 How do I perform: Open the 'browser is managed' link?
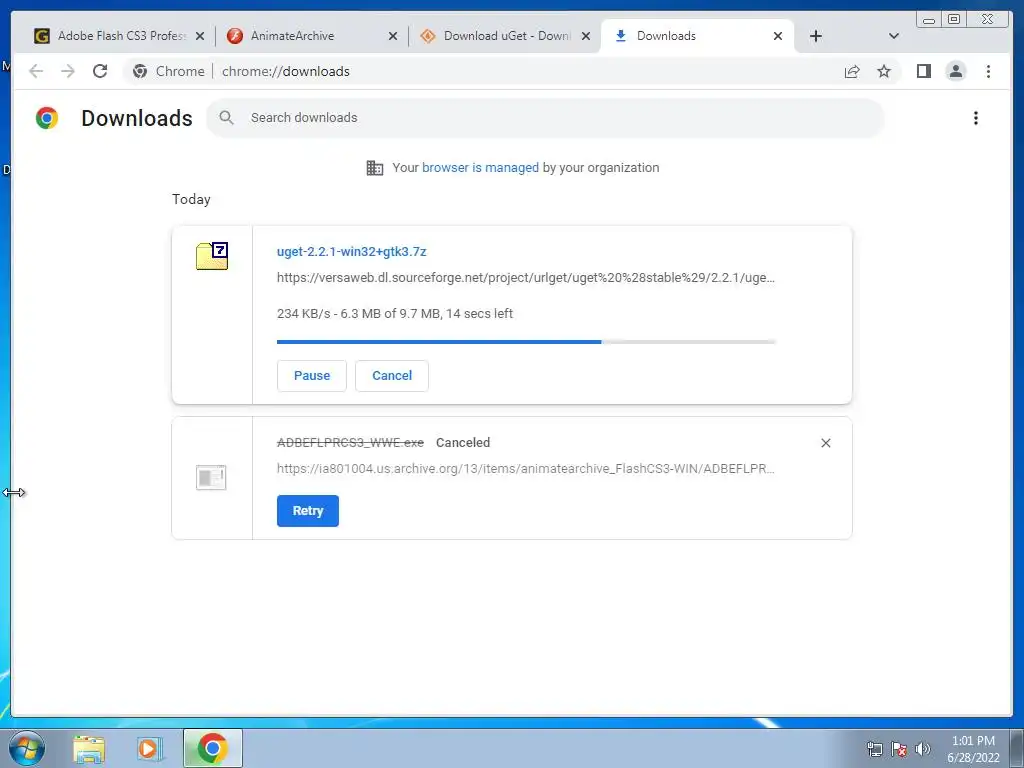pos(480,168)
